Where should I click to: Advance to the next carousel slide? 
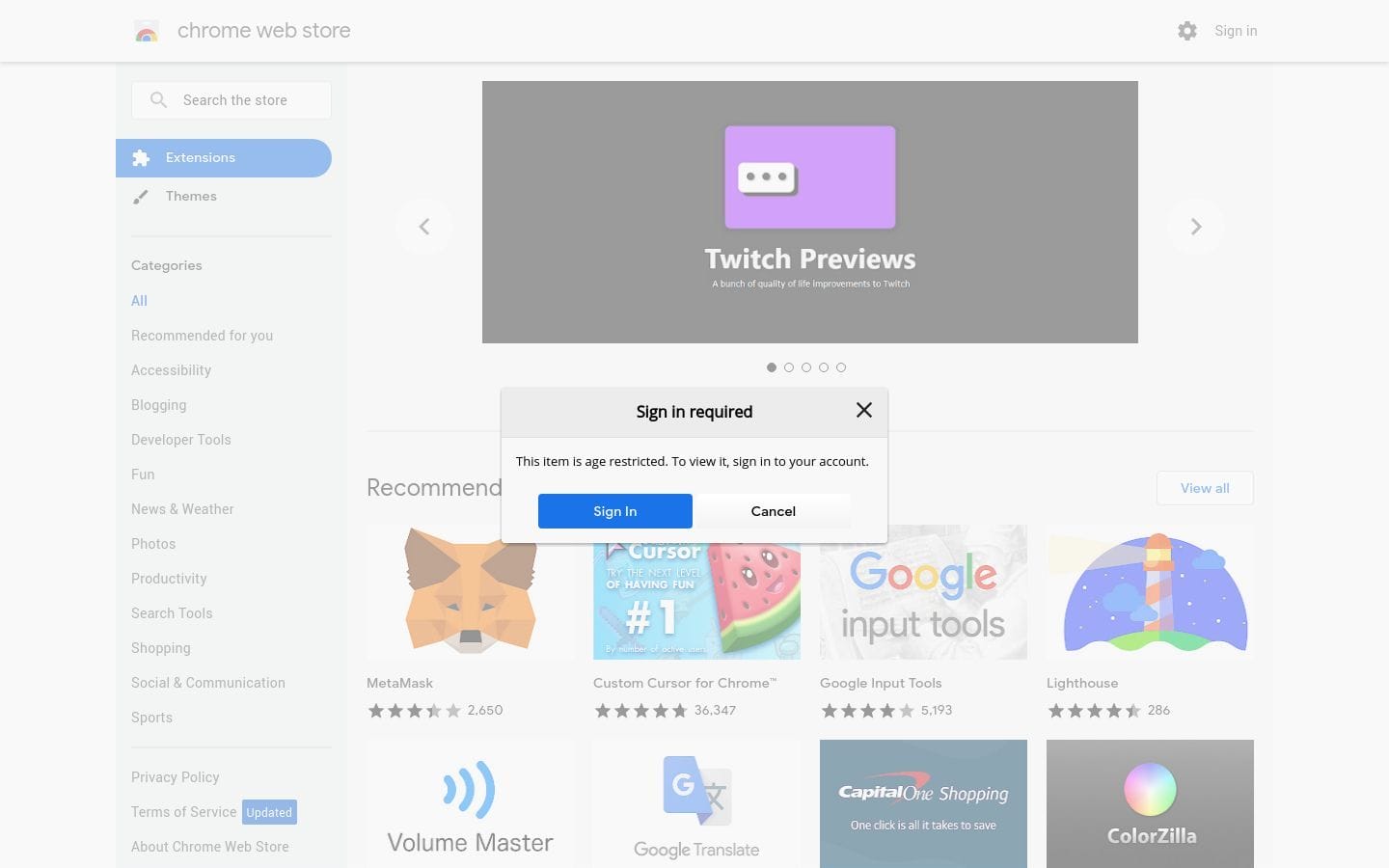pos(1195,227)
